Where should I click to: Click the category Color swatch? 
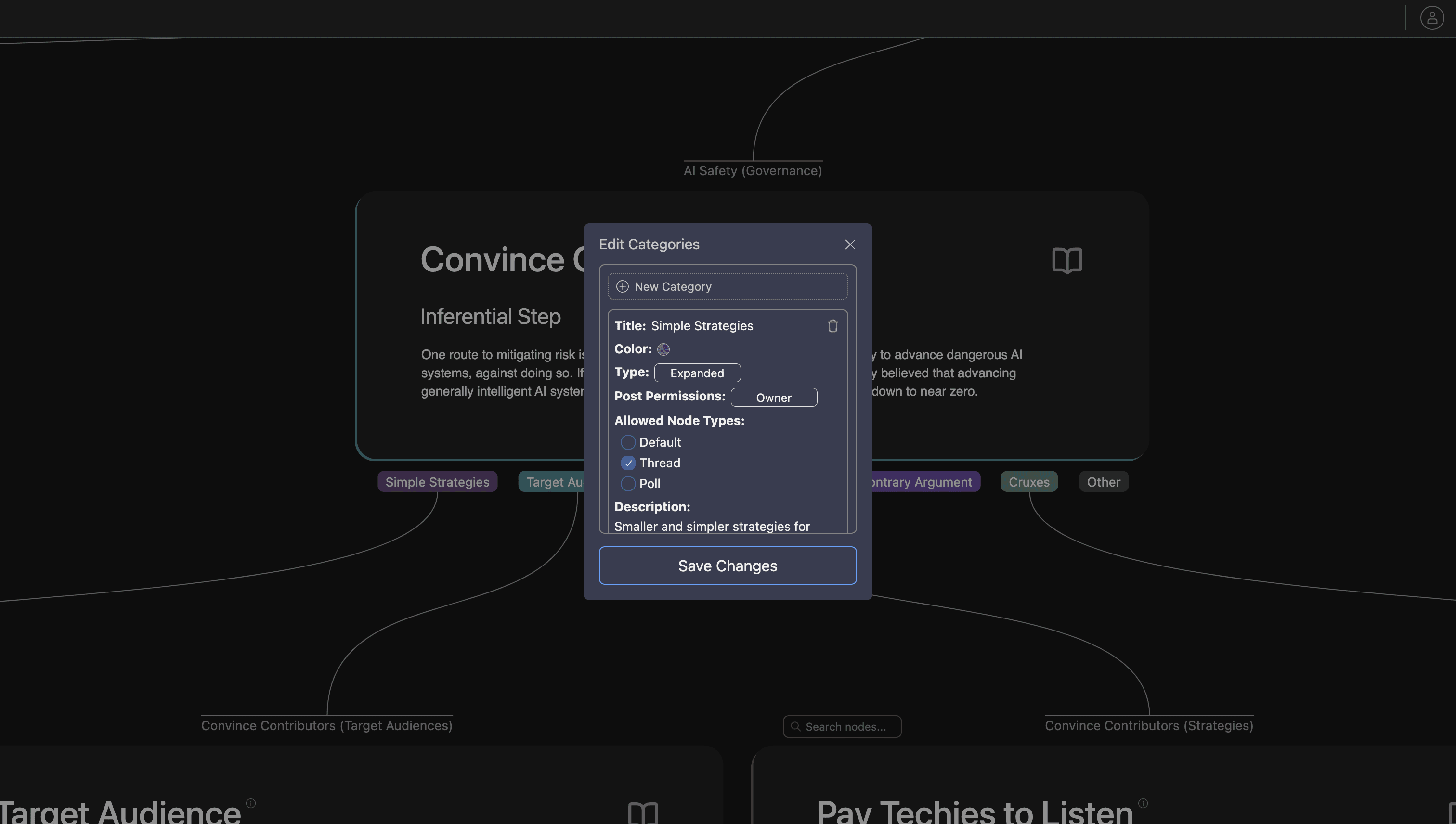pyautogui.click(x=663, y=349)
